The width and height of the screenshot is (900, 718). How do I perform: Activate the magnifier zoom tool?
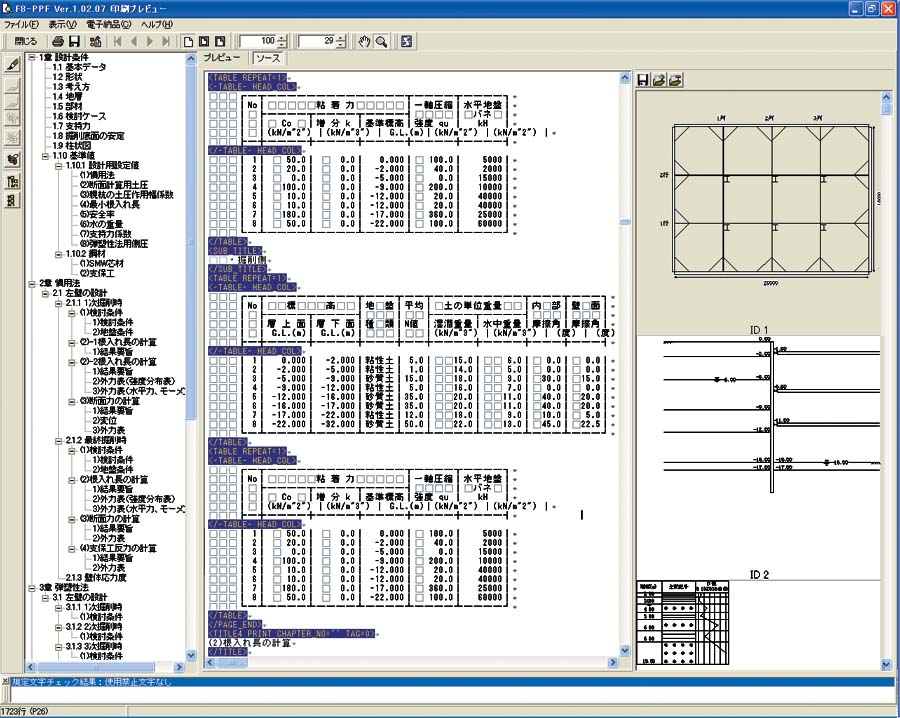pos(381,41)
